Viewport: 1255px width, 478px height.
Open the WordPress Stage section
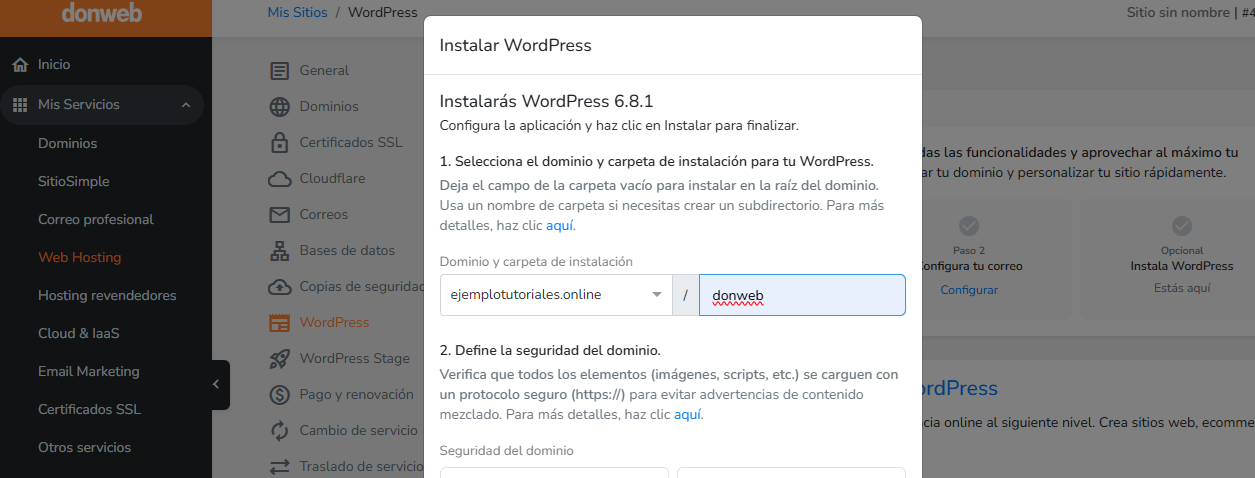coord(354,359)
